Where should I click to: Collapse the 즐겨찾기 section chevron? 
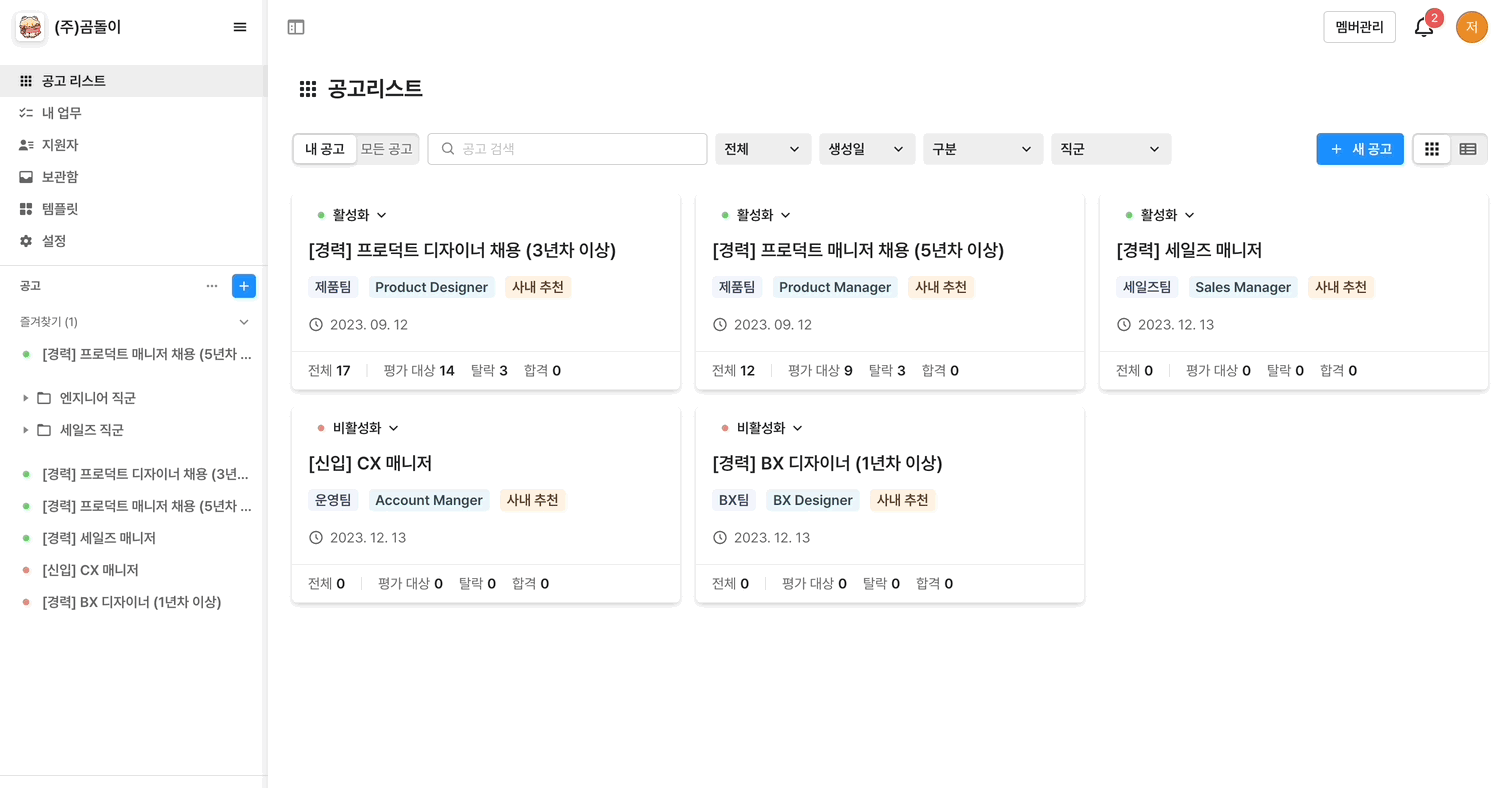coord(244,322)
